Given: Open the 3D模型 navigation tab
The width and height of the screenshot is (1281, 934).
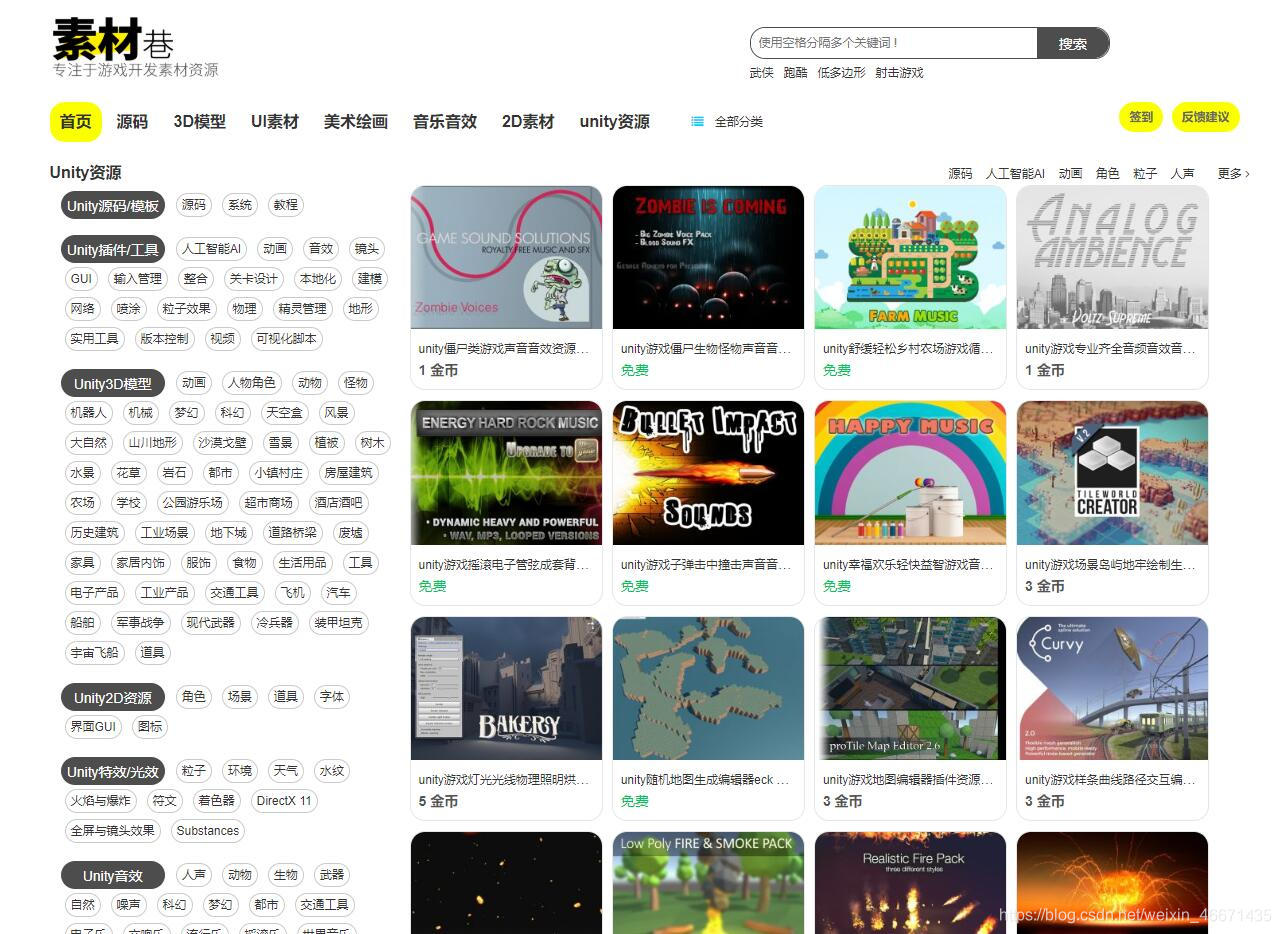Looking at the screenshot, I should pyautogui.click(x=200, y=122).
